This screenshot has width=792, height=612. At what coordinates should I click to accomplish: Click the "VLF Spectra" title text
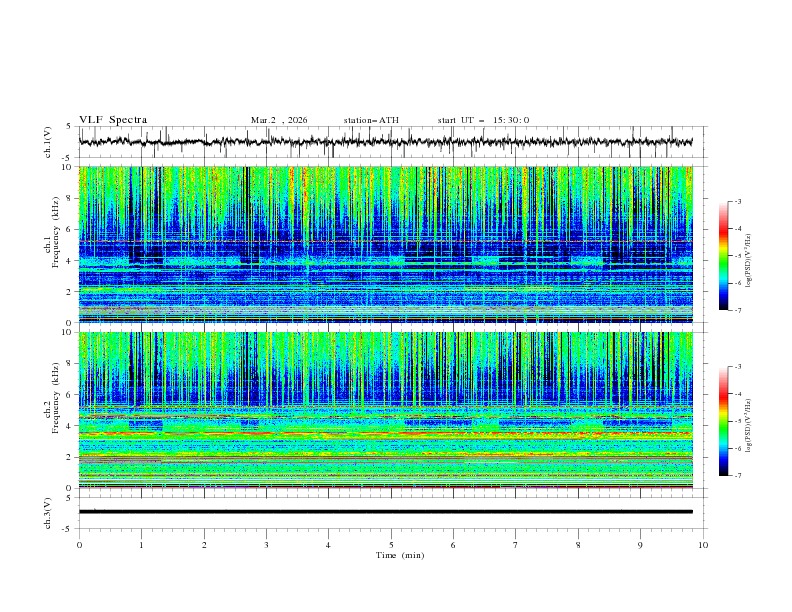click(113, 120)
